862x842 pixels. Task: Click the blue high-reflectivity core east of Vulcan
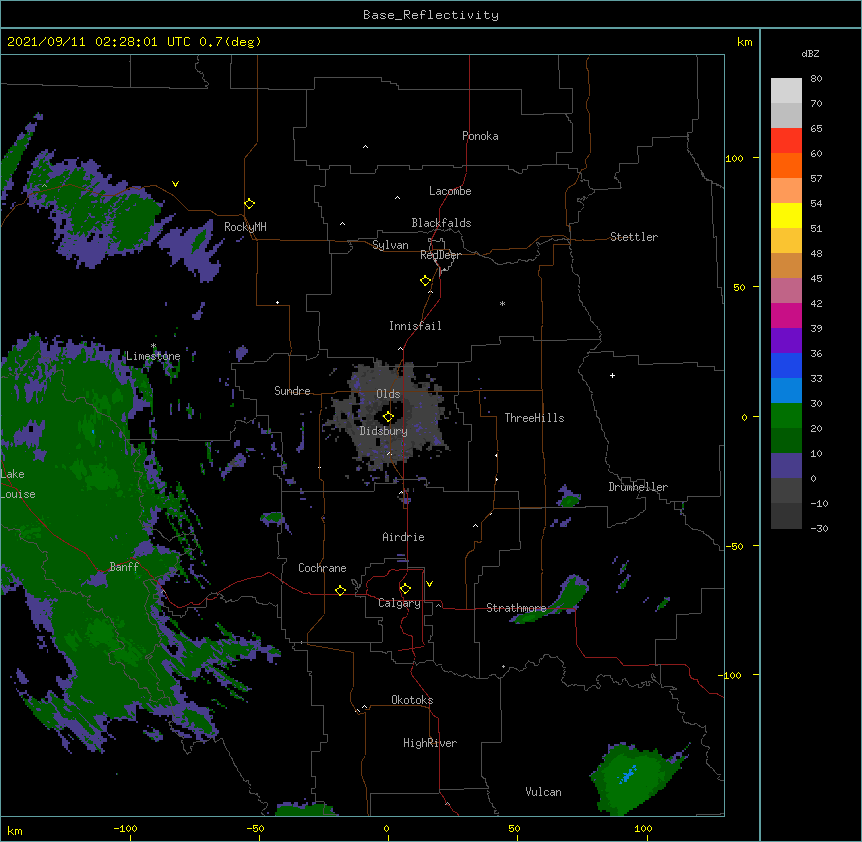pos(627,774)
